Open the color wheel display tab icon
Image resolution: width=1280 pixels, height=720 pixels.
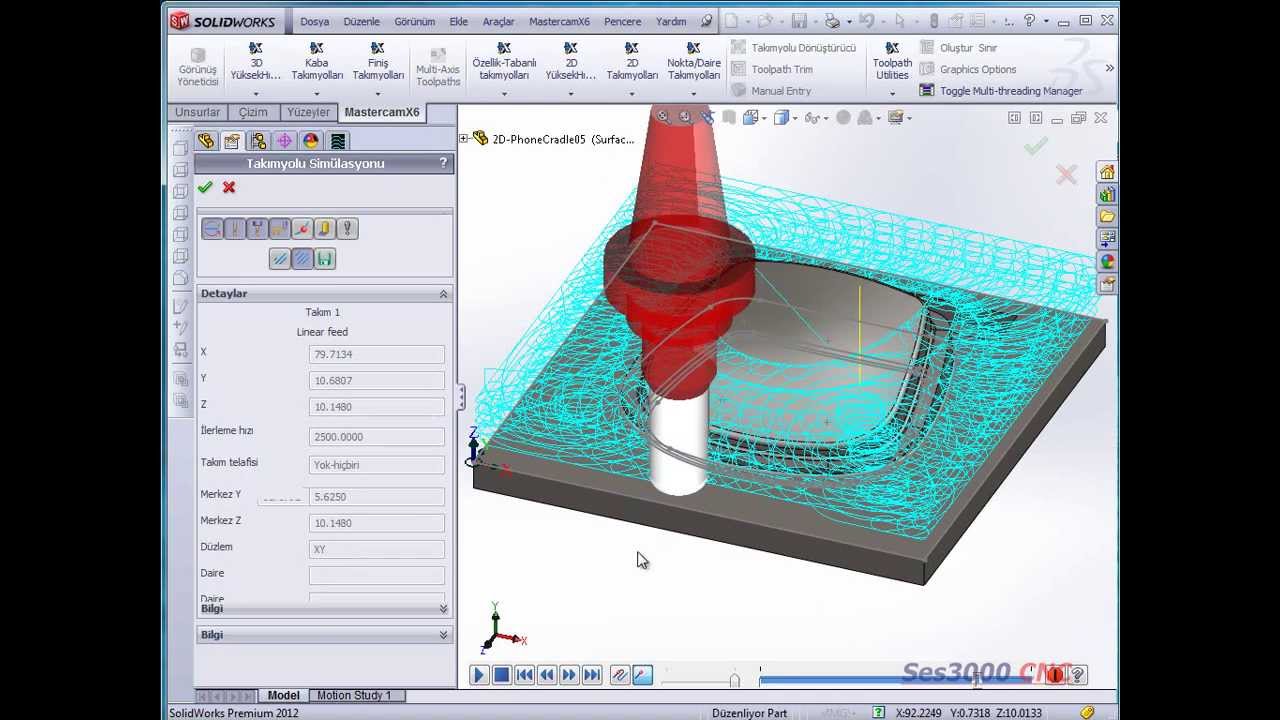tap(310, 141)
